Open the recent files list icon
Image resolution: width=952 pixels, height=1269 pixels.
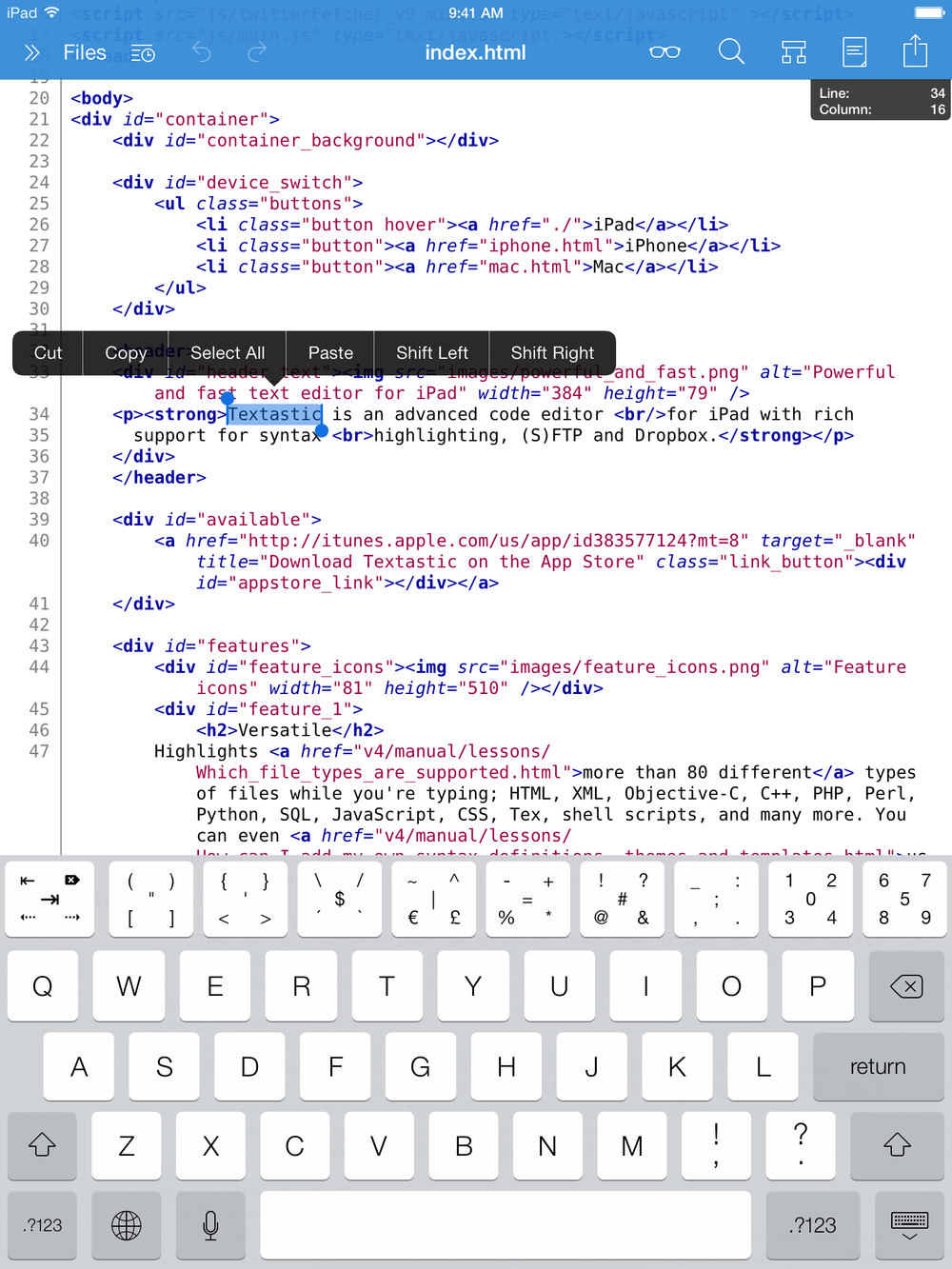[x=143, y=53]
